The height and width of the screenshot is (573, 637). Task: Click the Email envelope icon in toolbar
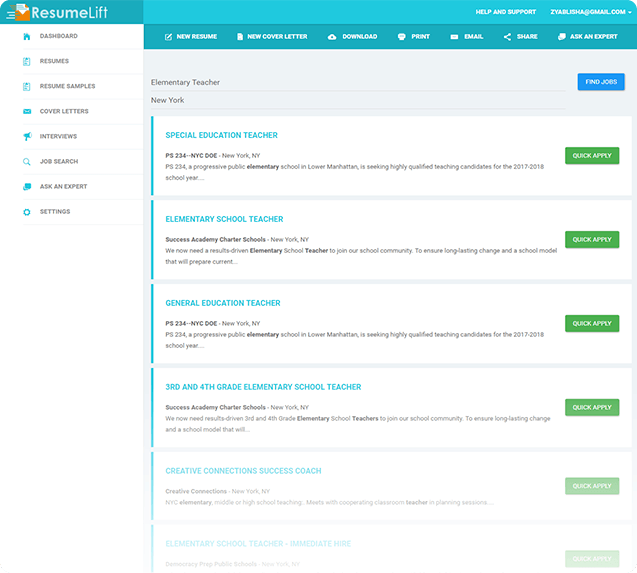454,37
